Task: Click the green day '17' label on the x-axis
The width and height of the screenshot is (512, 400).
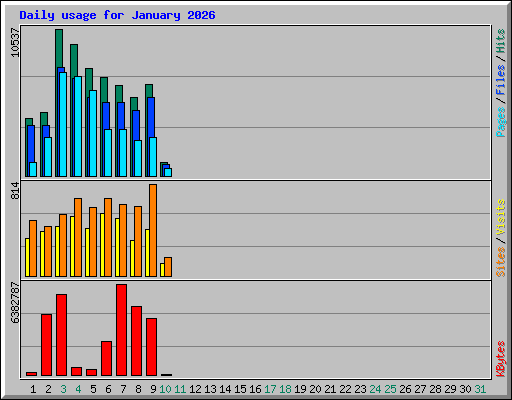Action: (270, 389)
